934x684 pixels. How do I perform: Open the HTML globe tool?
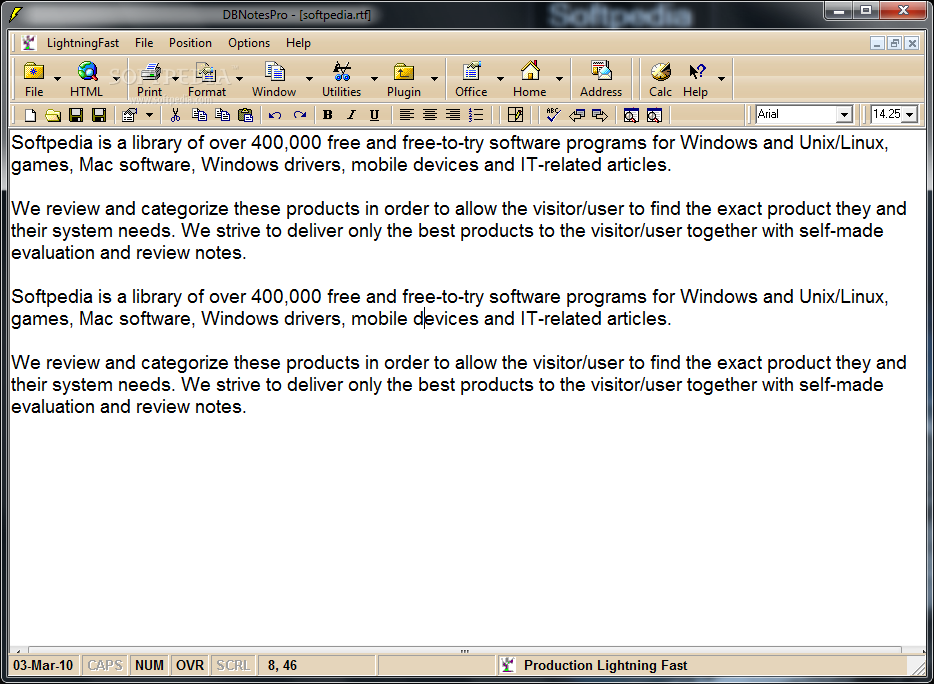tap(87, 72)
